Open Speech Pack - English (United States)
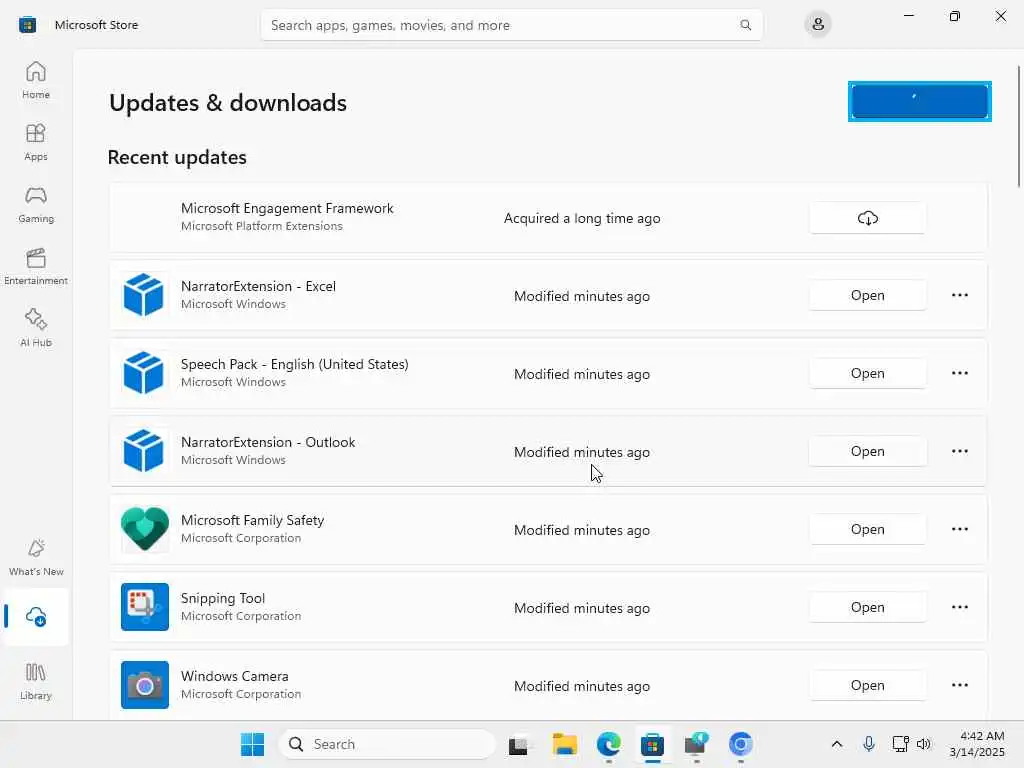 (867, 373)
